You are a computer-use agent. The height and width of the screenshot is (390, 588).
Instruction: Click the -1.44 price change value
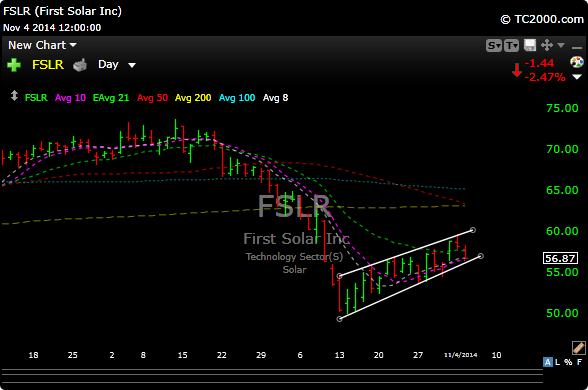pyautogui.click(x=539, y=63)
